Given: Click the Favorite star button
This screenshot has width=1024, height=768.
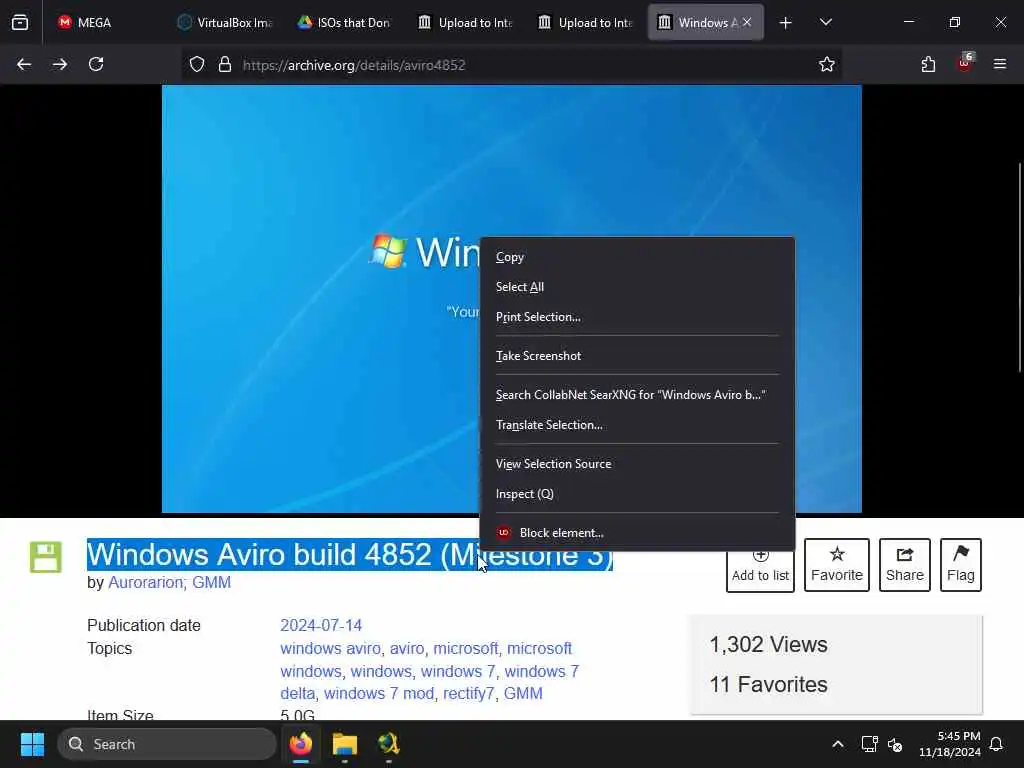Looking at the screenshot, I should tap(837, 565).
